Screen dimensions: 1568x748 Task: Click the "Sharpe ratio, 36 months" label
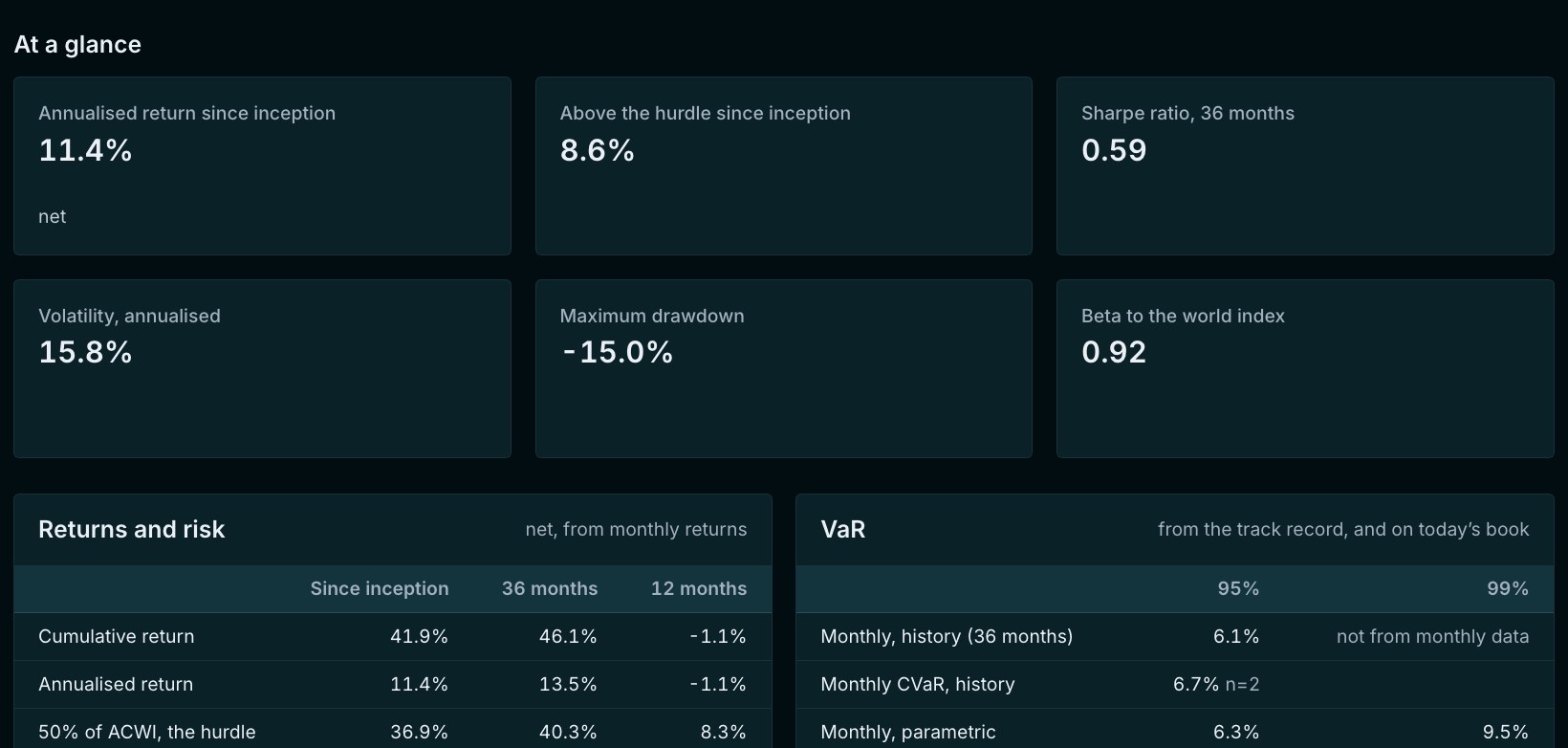[1187, 113]
